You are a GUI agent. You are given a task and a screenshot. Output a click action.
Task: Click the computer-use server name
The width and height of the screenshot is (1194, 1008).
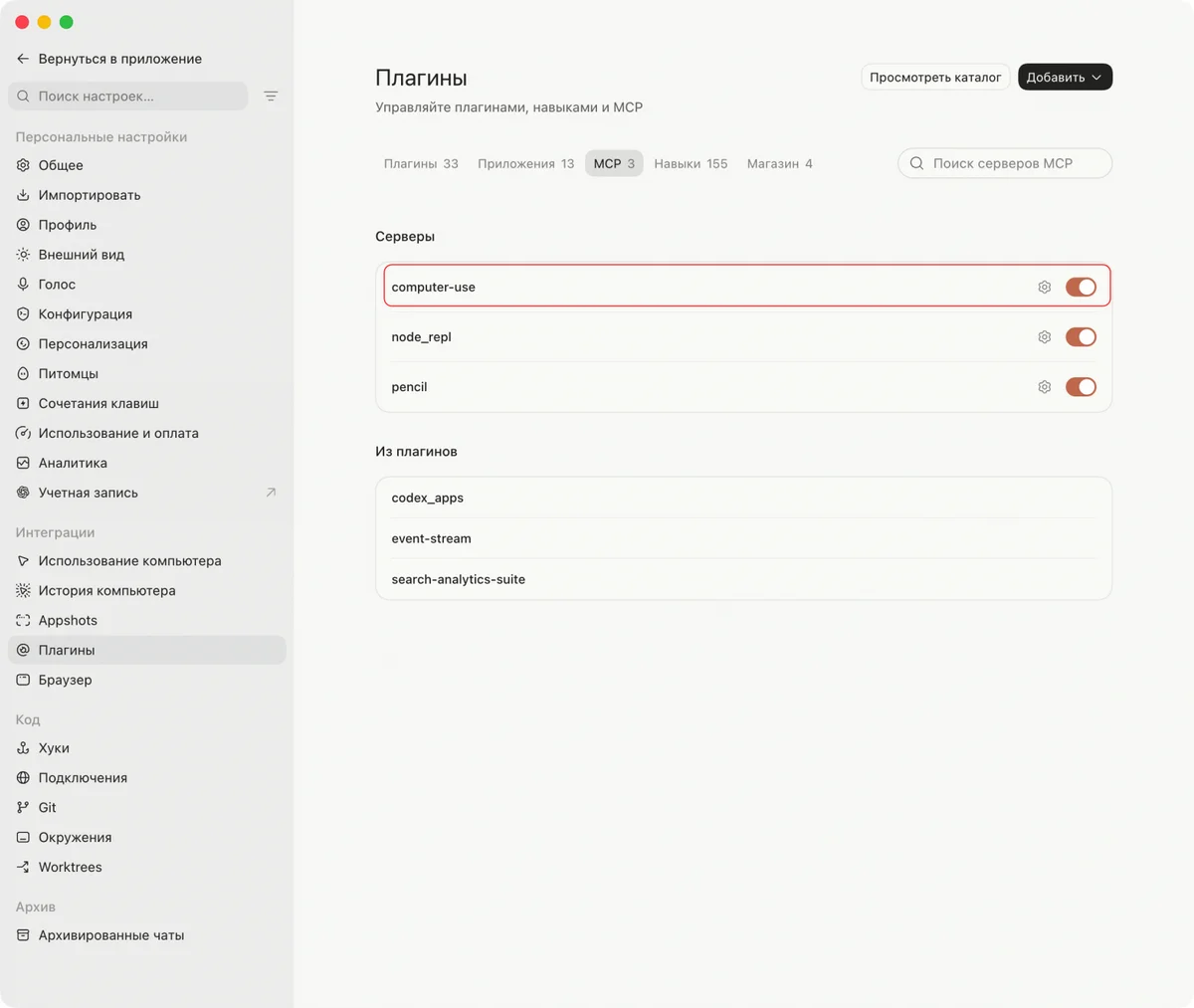433,288
